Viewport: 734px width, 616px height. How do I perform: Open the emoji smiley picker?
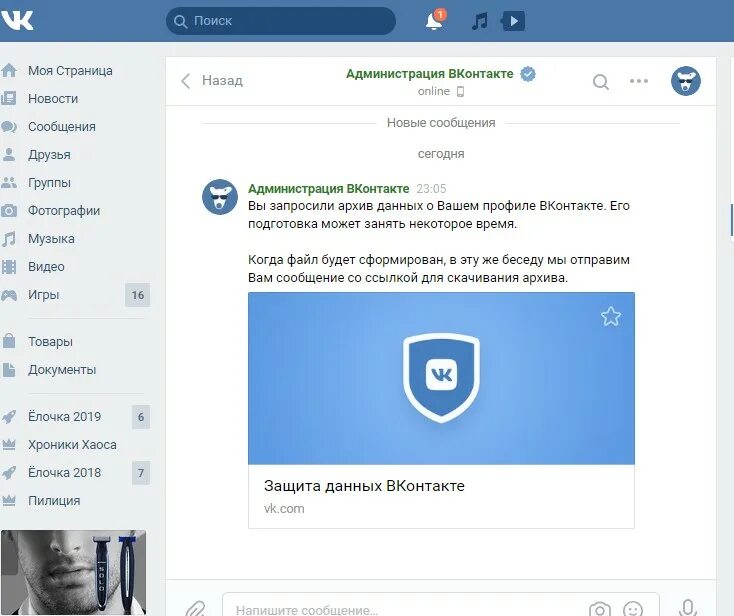[x=633, y=609]
